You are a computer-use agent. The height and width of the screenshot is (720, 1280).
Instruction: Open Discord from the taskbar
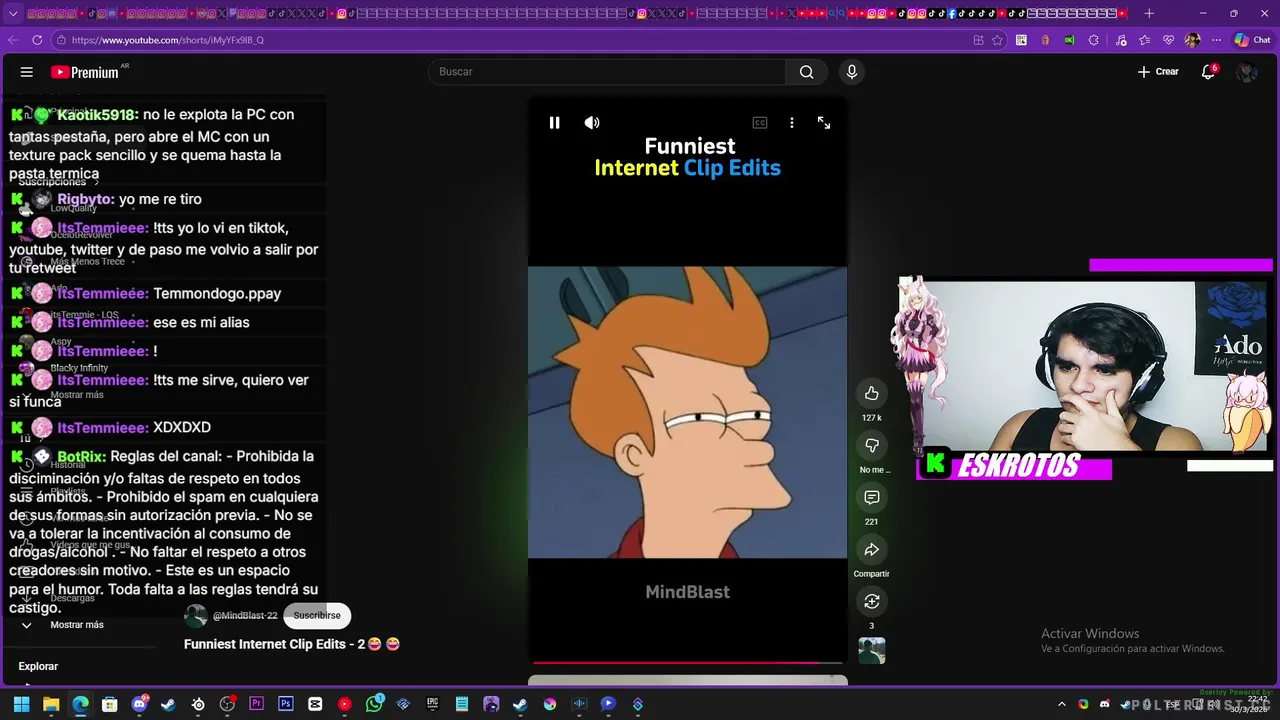pyautogui.click(x=139, y=705)
